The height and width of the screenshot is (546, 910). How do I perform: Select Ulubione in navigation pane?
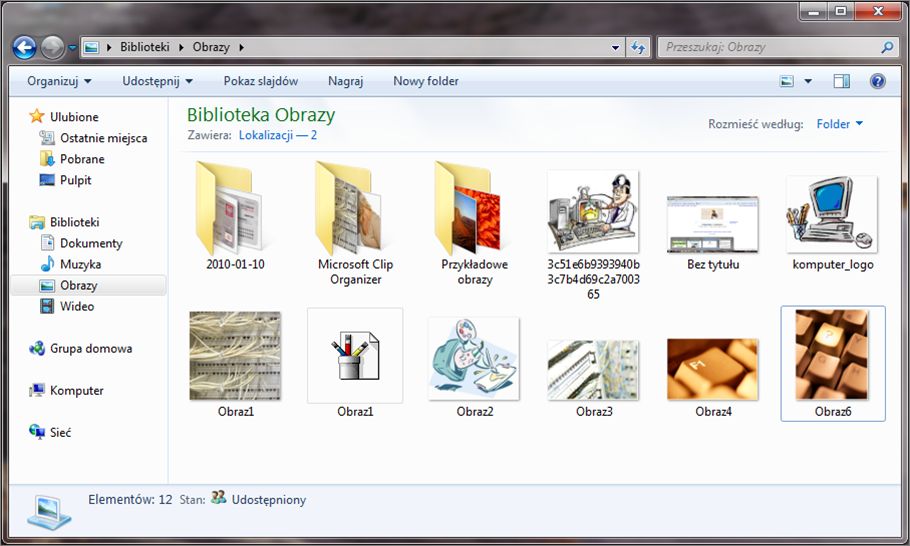[x=74, y=117]
